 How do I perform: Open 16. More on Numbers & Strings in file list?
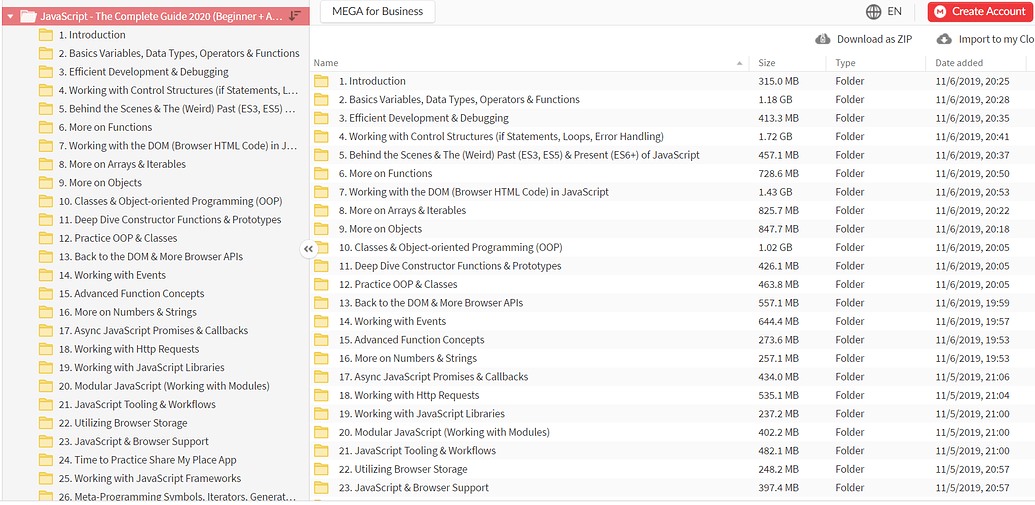[x=407, y=358]
